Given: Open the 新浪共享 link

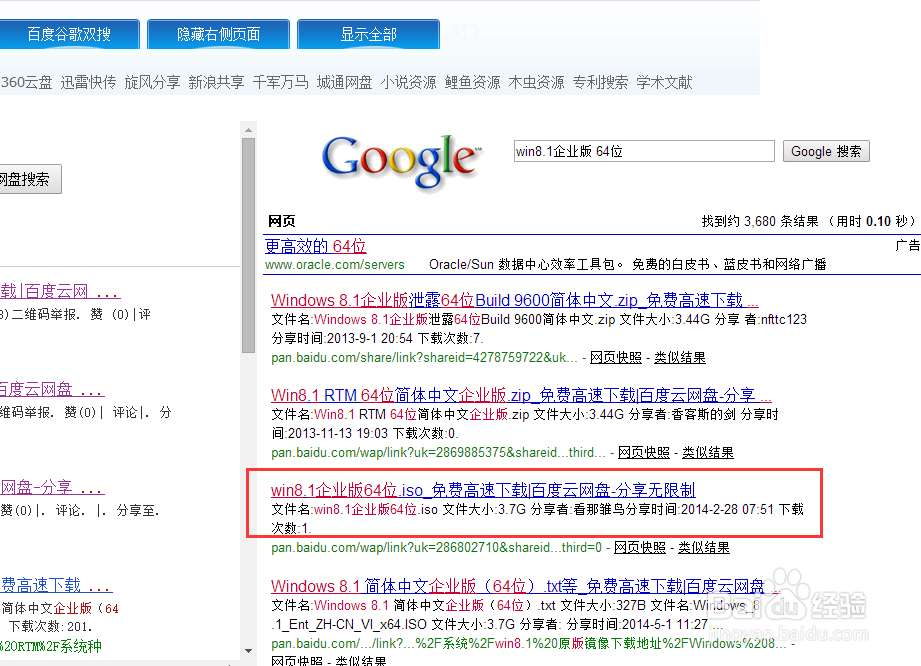Looking at the screenshot, I should coord(216,82).
